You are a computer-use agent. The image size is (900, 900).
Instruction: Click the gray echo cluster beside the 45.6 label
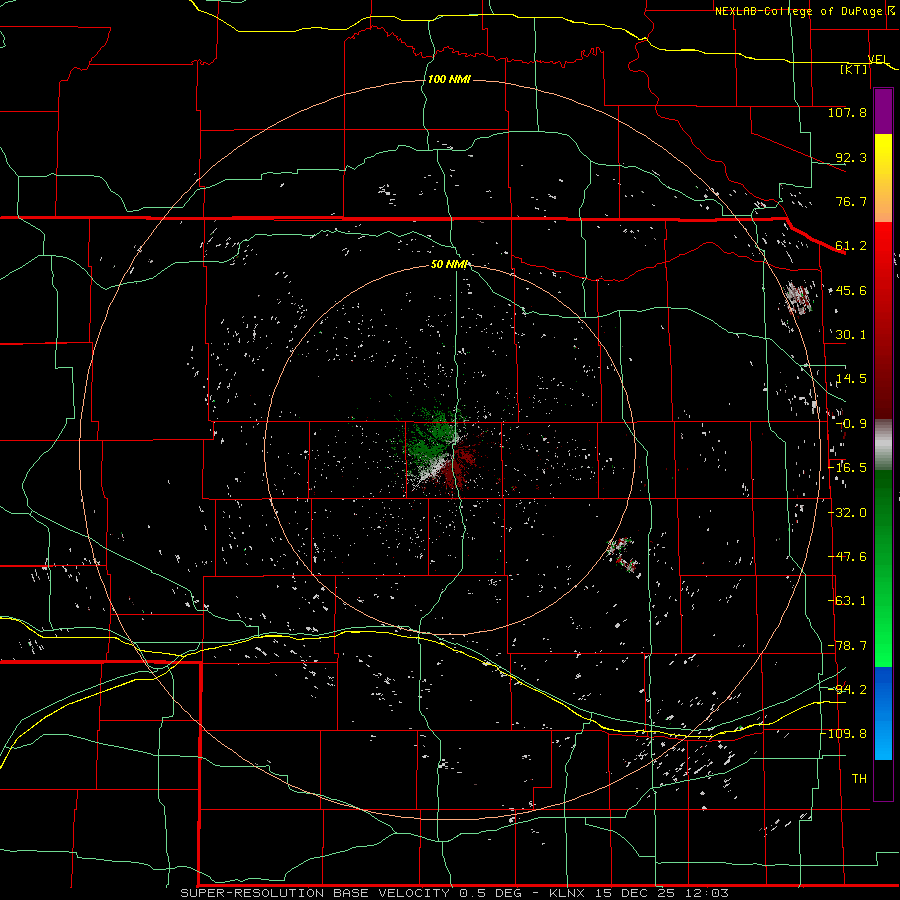800,297
